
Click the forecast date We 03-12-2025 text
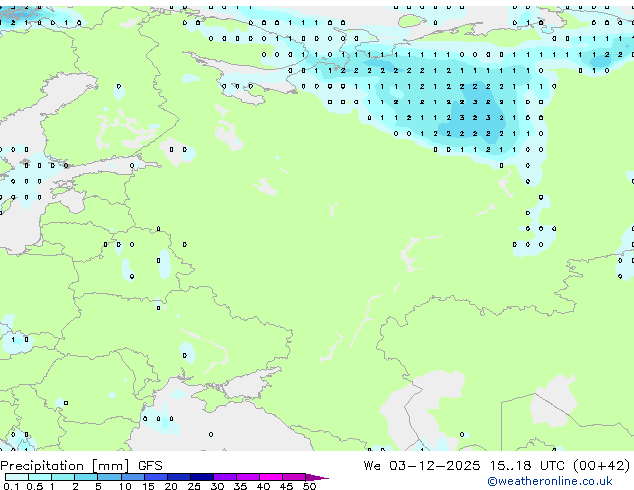(x=422, y=465)
